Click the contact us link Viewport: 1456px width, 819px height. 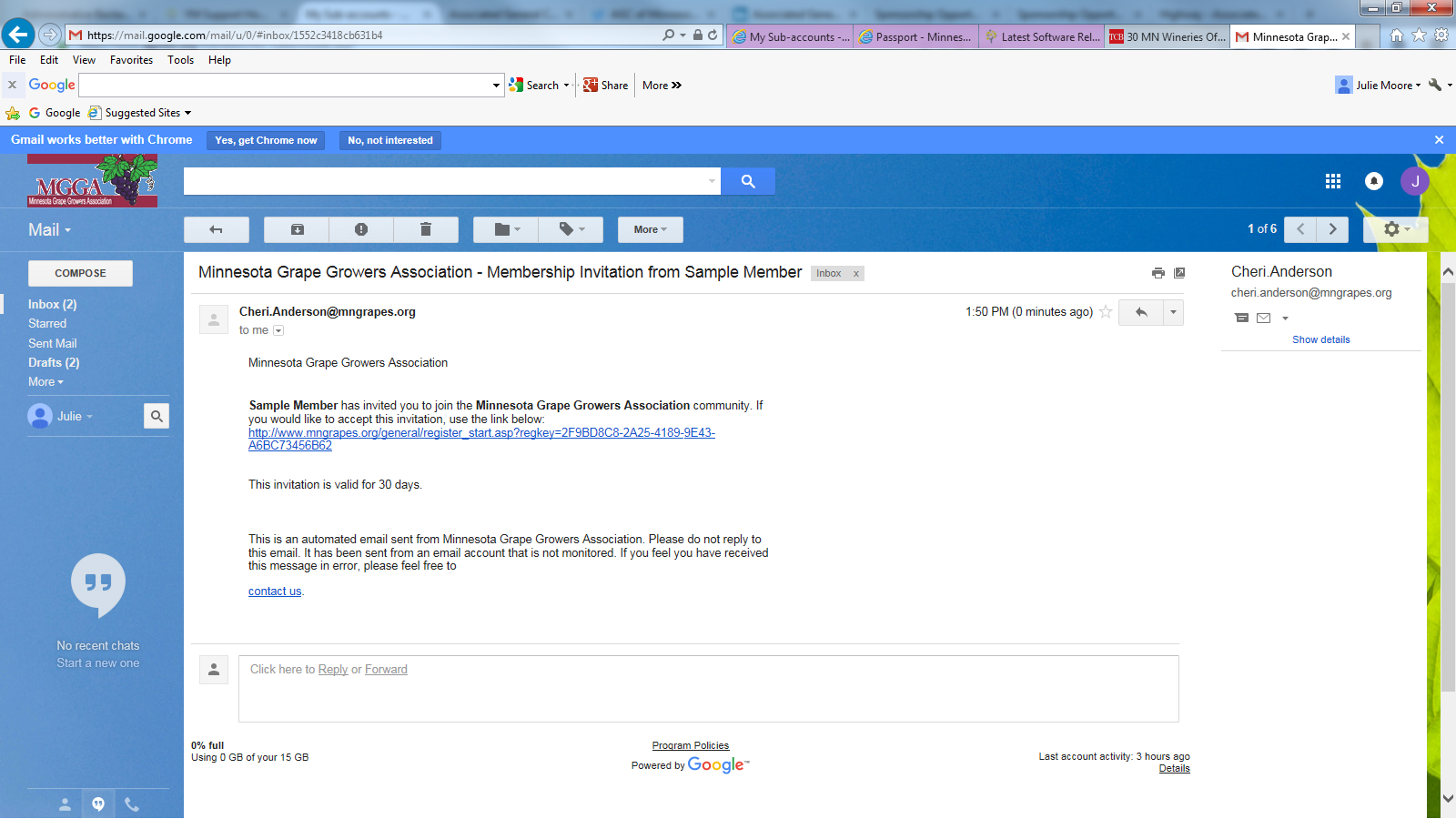(x=275, y=591)
